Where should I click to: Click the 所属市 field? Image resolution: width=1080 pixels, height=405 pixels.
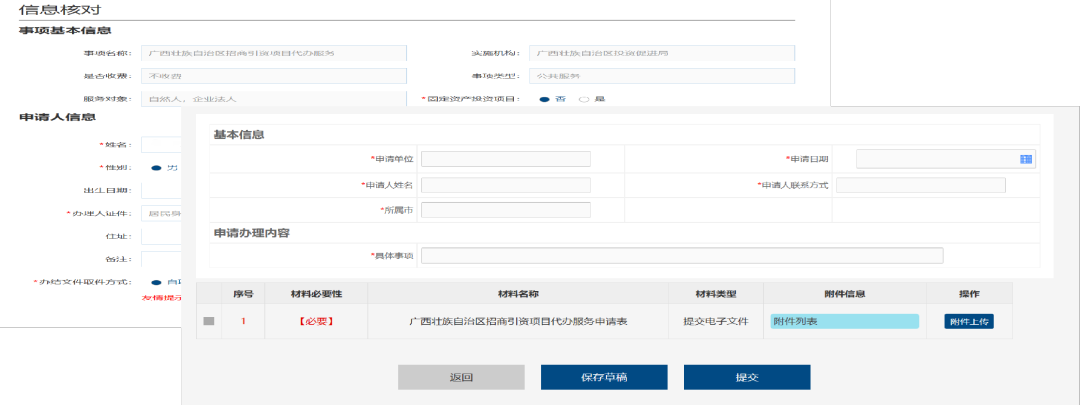click(x=505, y=210)
